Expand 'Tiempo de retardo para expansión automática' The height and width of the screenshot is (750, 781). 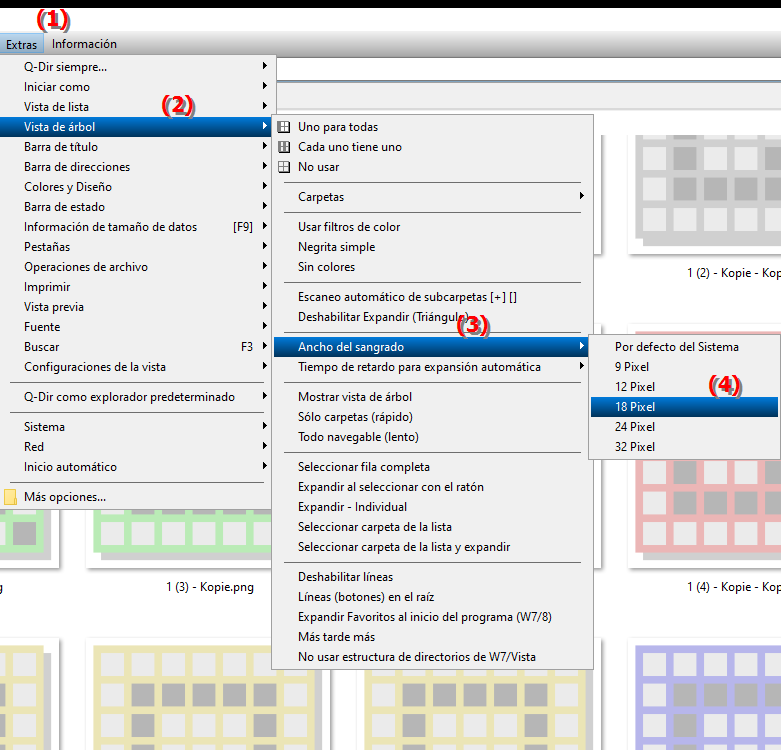[419, 367]
